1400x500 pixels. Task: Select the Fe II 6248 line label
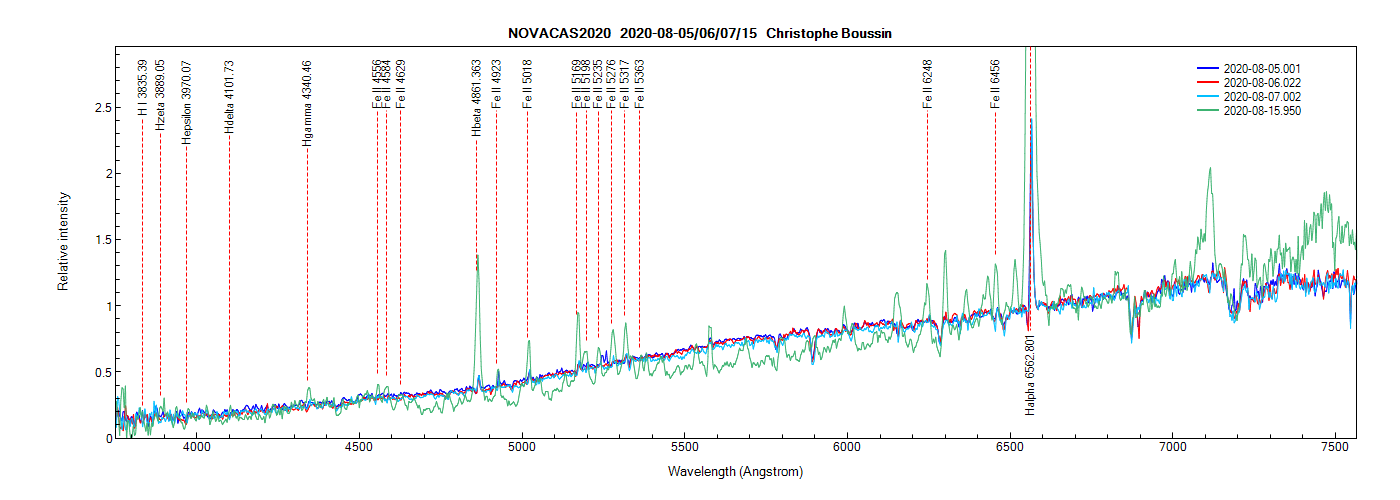coord(928,84)
